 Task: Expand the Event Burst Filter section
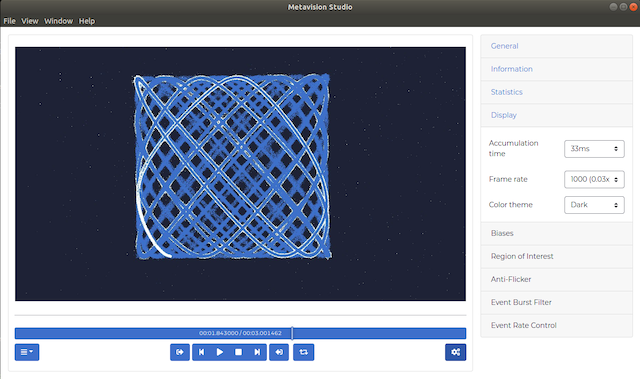[556, 302]
